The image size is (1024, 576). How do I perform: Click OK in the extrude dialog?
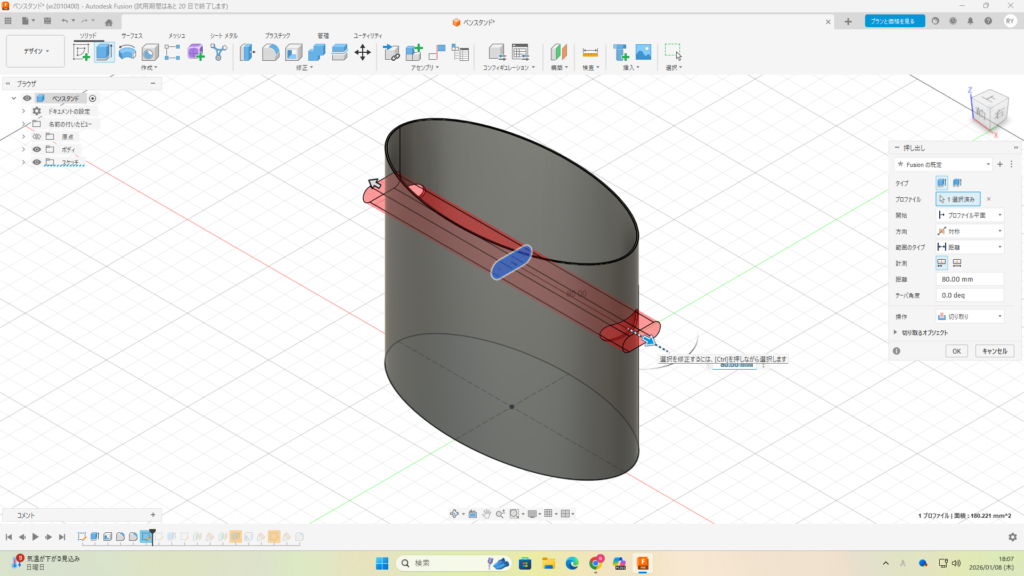point(956,351)
